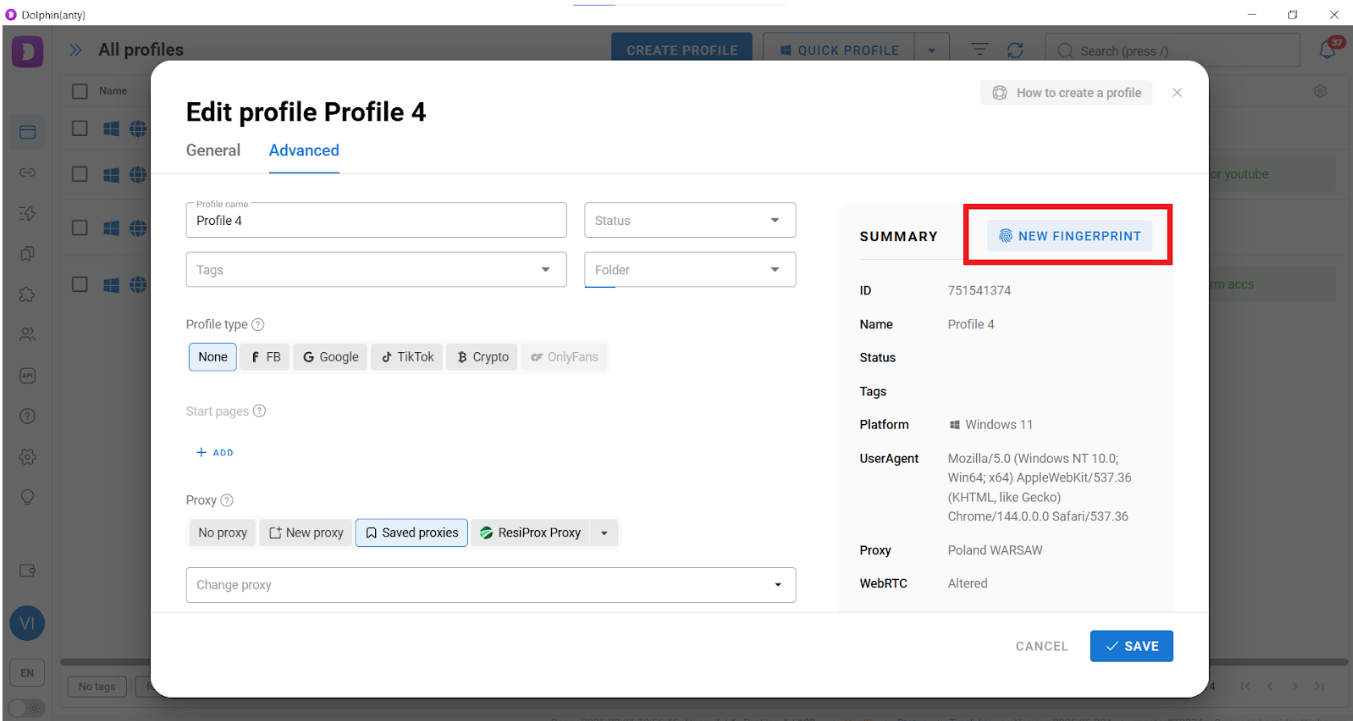Screen dimensions: 1353x721
Task: Open the users team icon in sidebar
Action: pyautogui.click(x=28, y=335)
